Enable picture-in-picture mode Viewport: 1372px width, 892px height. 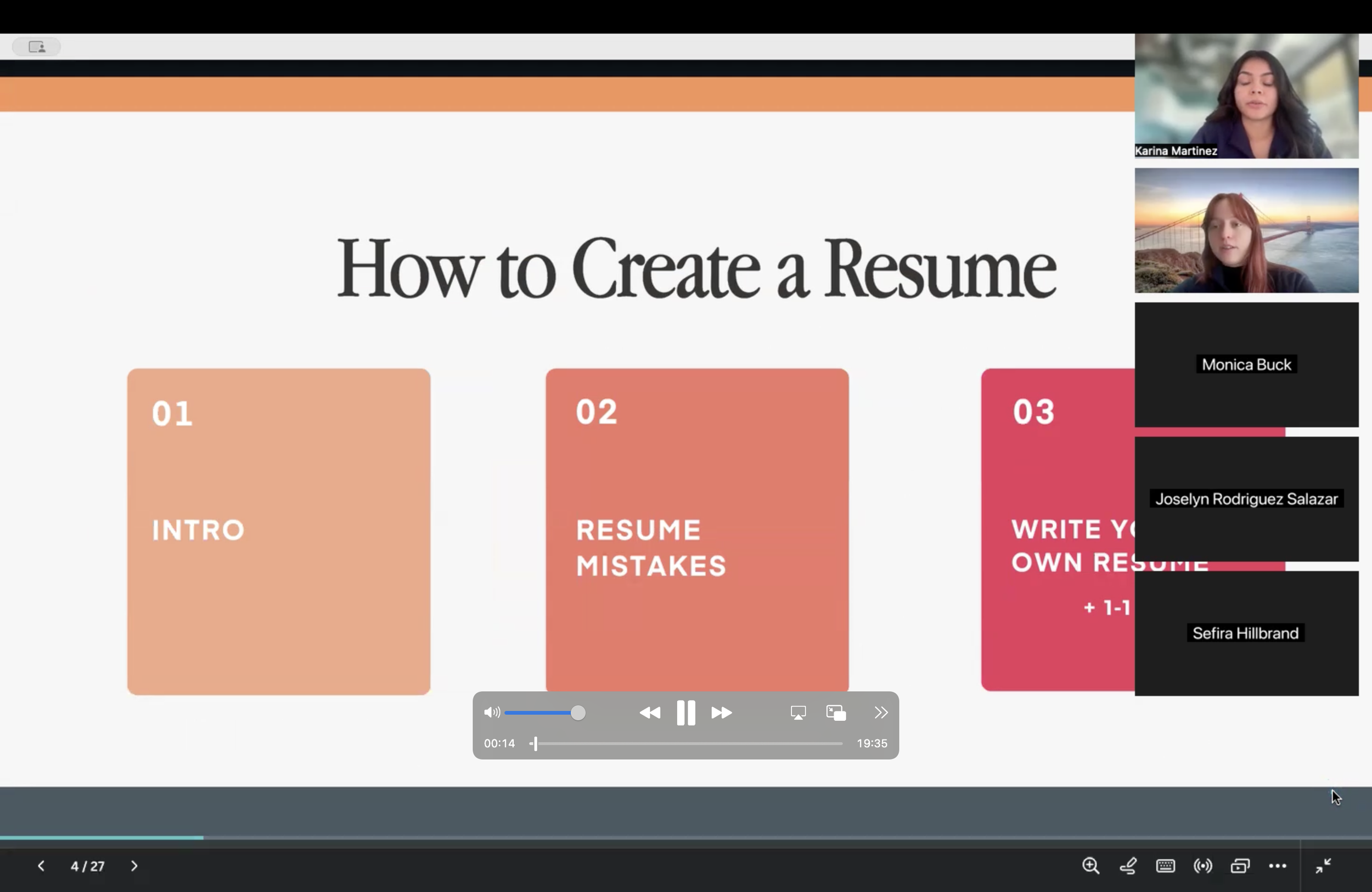tap(835, 712)
